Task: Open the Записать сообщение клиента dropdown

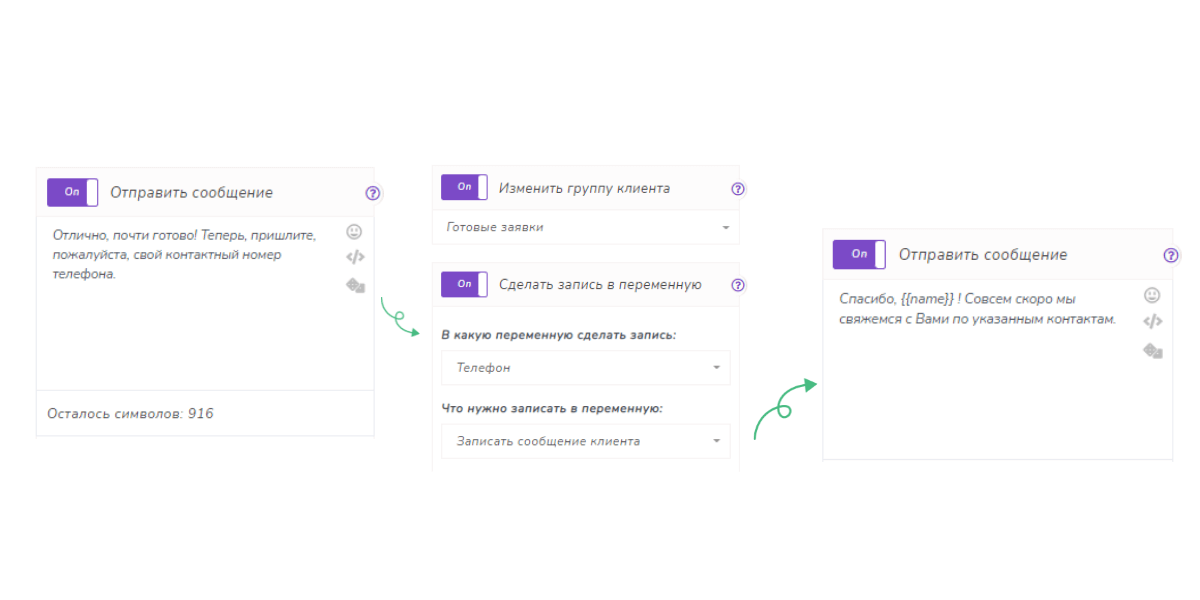Action: [x=585, y=441]
